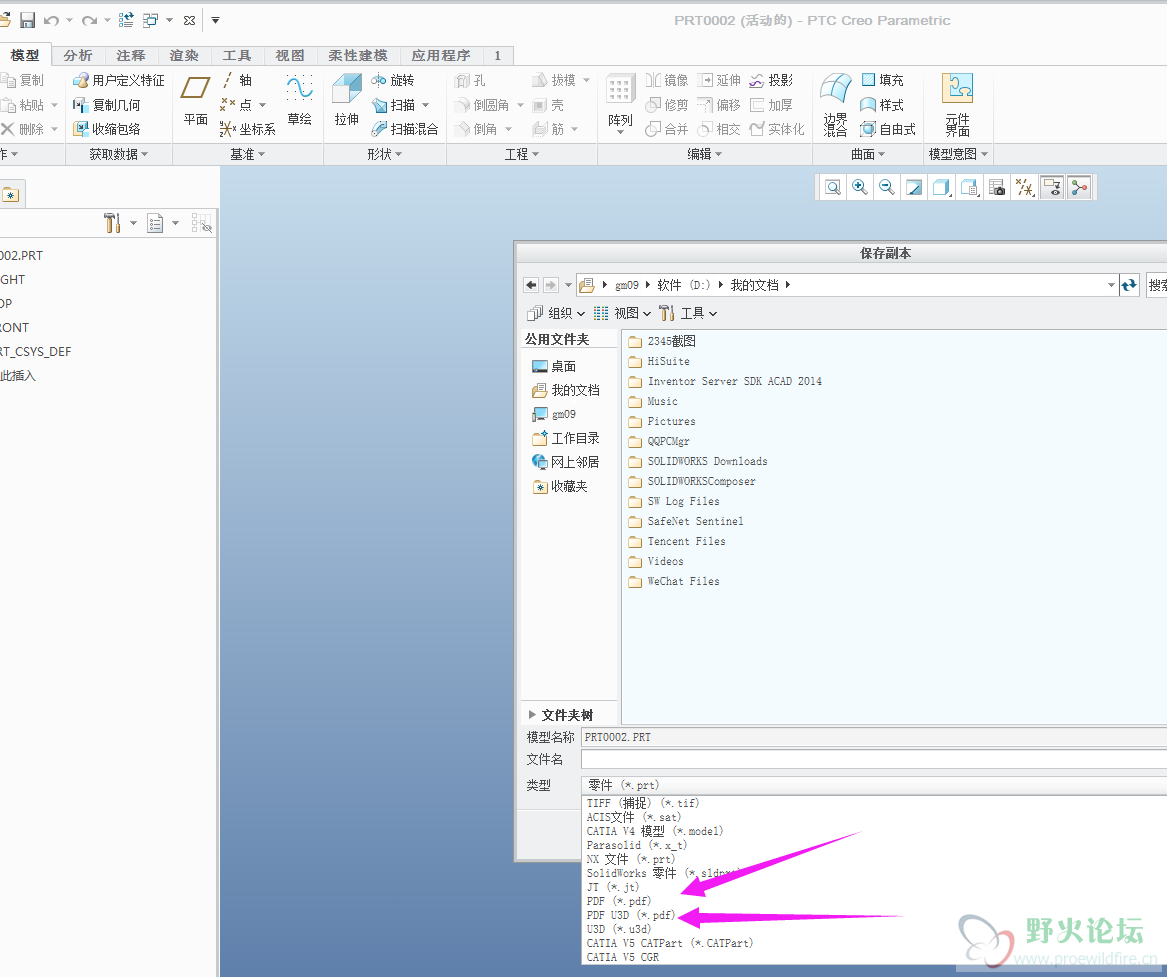Open the WeChat Files folder
The height and width of the screenshot is (977, 1167).
[674, 581]
